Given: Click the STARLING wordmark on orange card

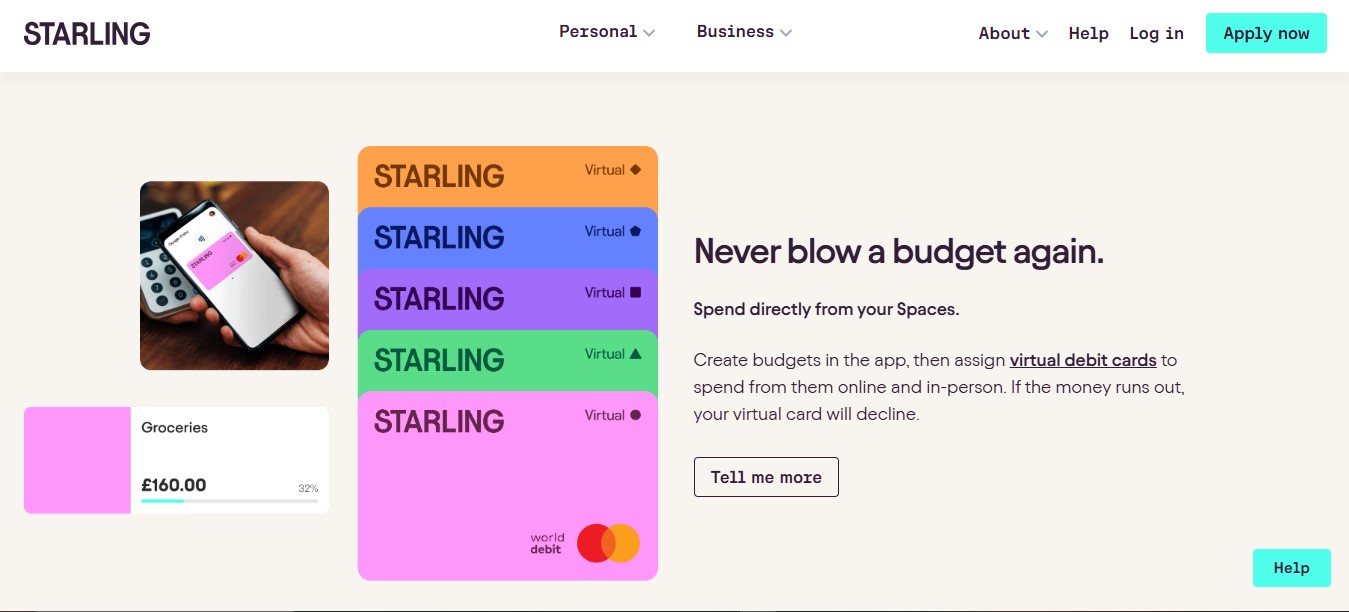Looking at the screenshot, I should click(x=438, y=177).
